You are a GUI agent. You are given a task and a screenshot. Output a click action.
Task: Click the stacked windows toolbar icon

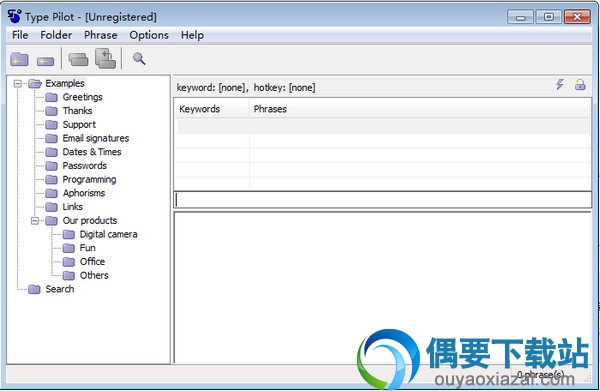[78, 59]
